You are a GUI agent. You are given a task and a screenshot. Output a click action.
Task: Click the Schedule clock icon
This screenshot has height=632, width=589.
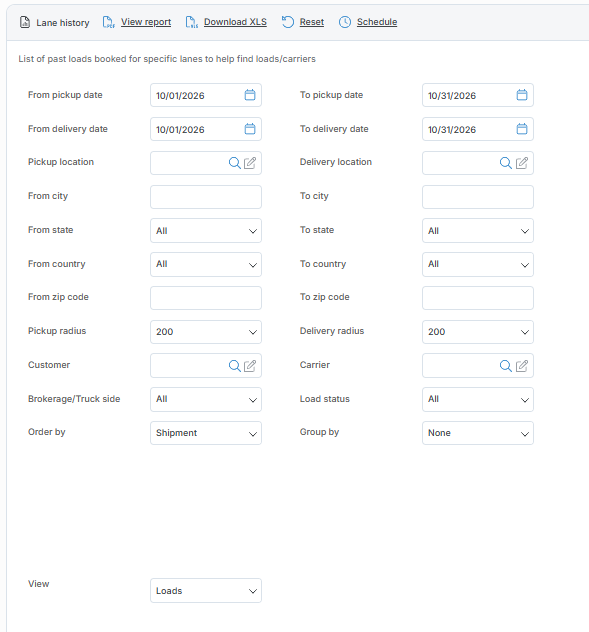point(345,22)
